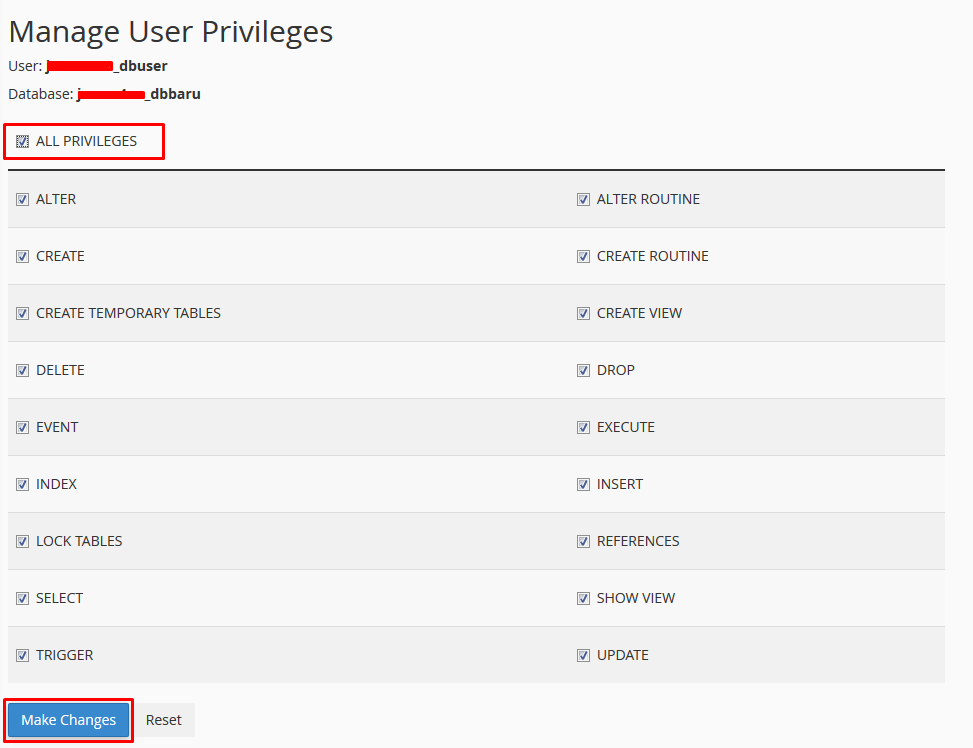Viewport: 973px width, 748px height.
Task: Uncheck the ALTER privilege checkbox
Action: point(22,200)
